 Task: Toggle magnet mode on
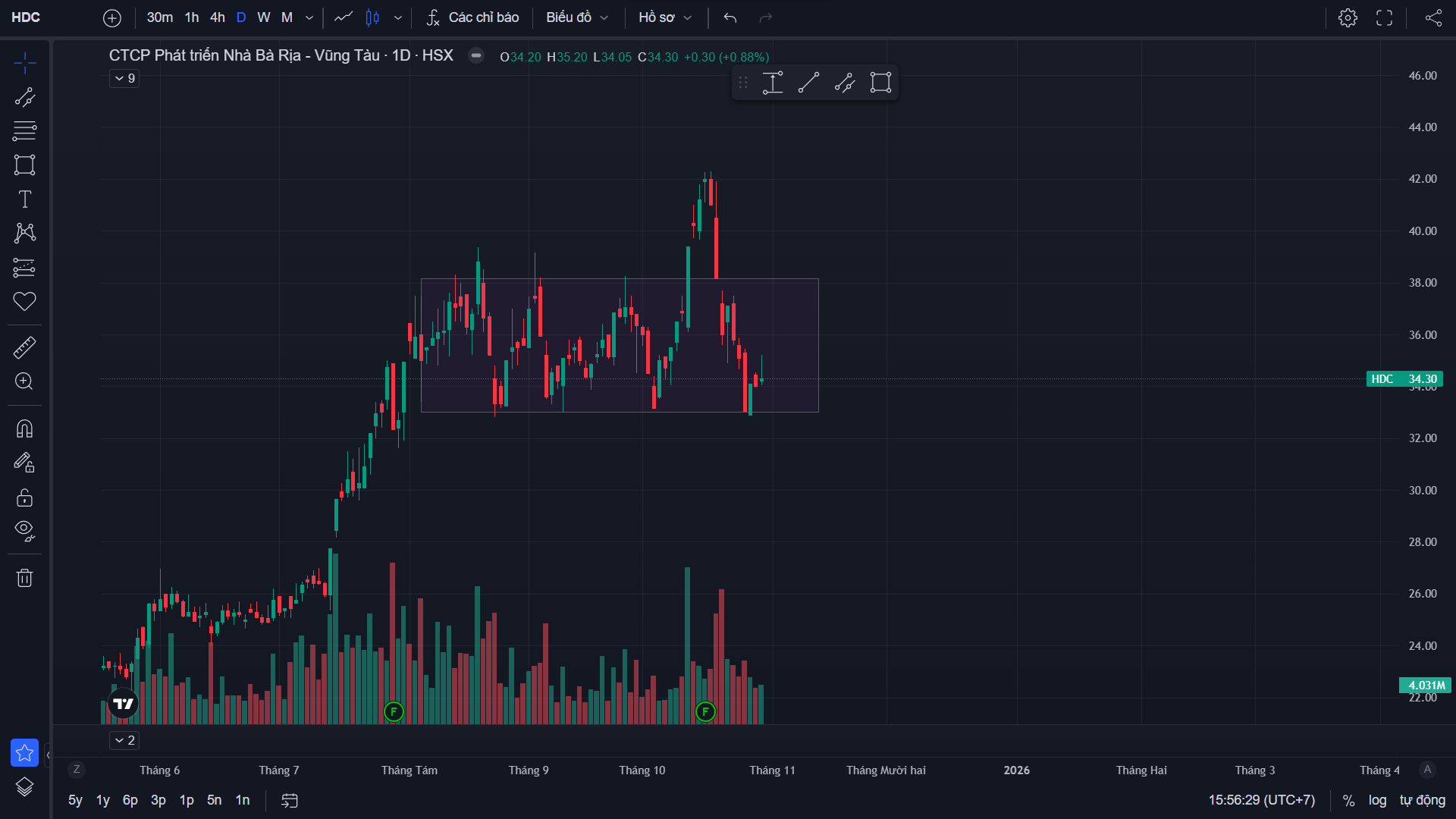pos(24,429)
